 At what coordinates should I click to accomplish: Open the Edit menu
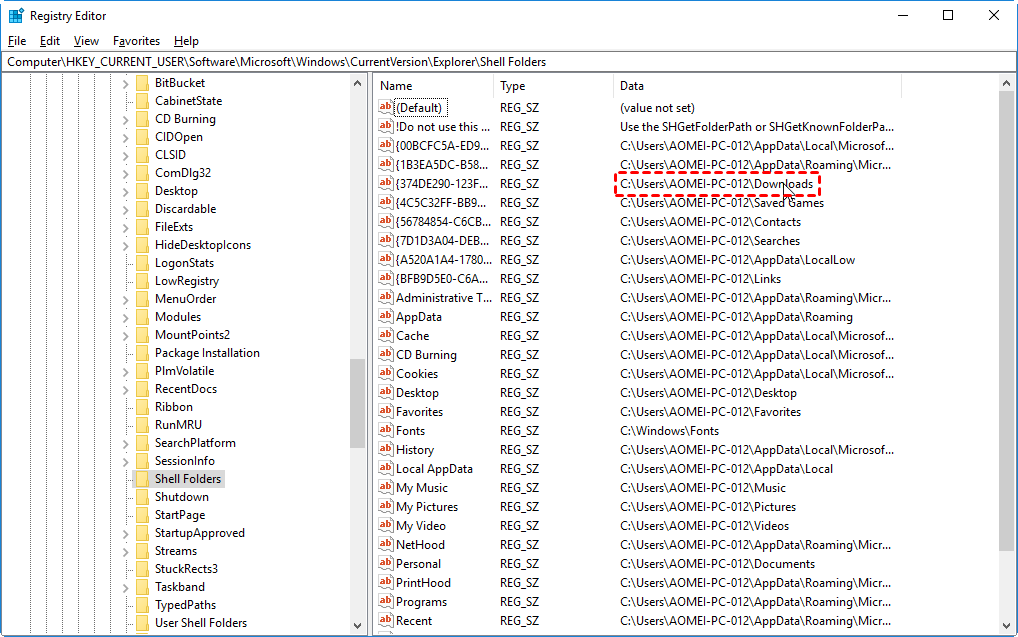point(49,41)
